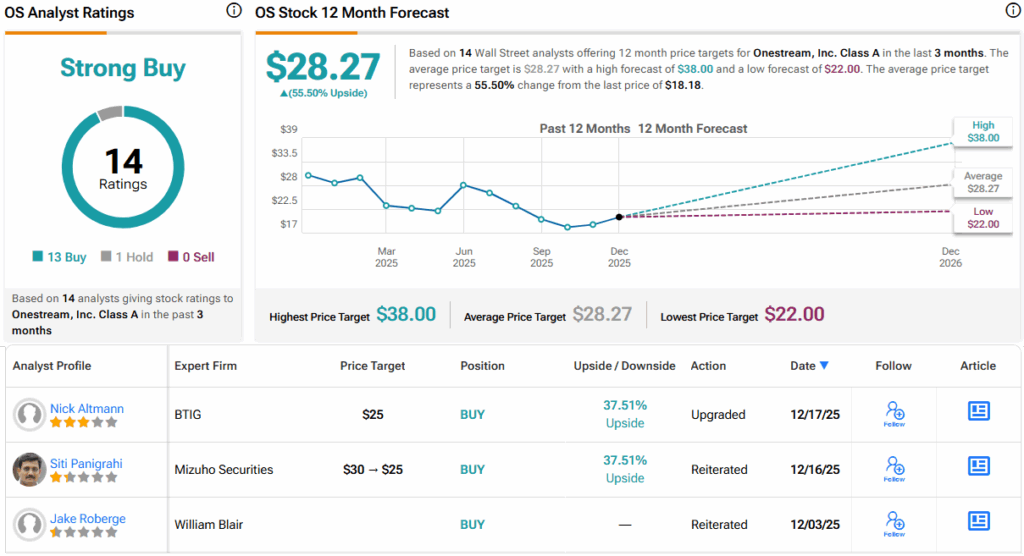Open Nick Altmann's analyst profile
This screenshot has width=1024, height=556.
pyautogui.click(x=87, y=406)
